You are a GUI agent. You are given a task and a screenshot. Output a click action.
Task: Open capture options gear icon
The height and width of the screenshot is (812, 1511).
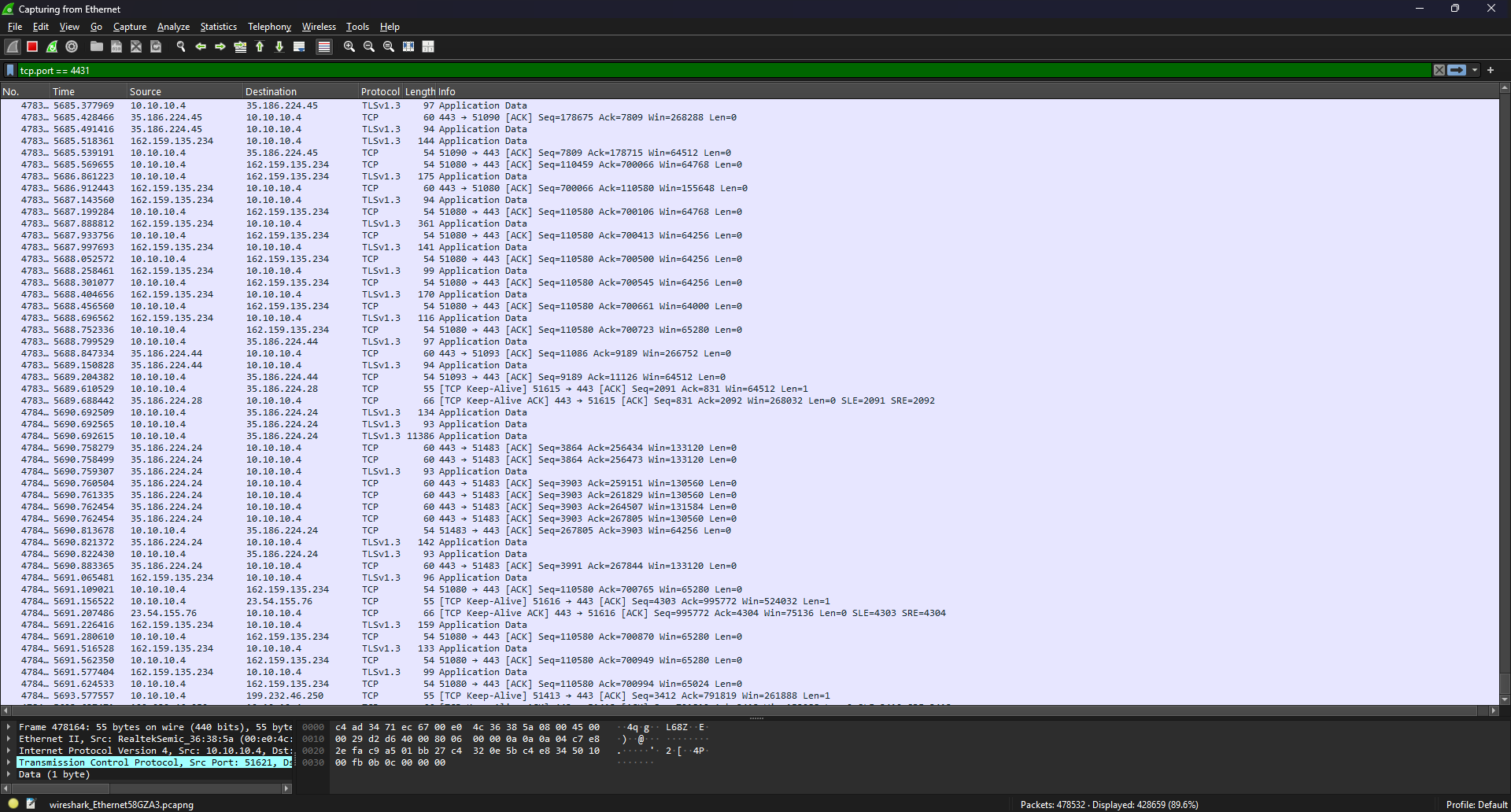pos(72,47)
